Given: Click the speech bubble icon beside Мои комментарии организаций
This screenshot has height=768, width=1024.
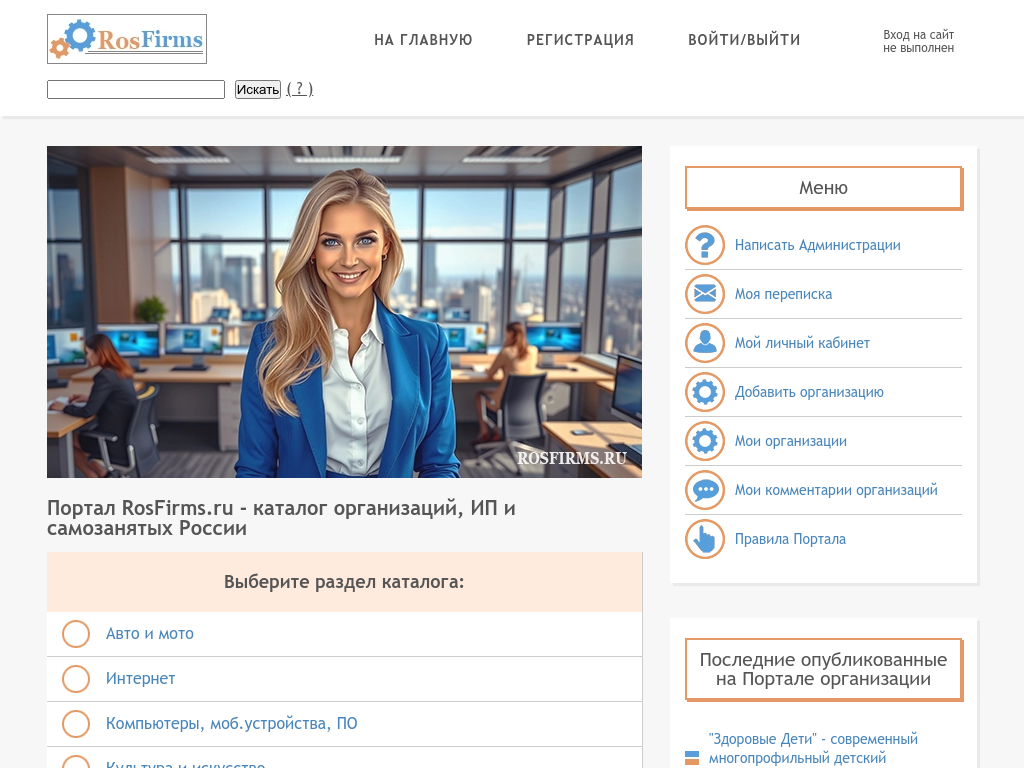Looking at the screenshot, I should pyautogui.click(x=705, y=490).
